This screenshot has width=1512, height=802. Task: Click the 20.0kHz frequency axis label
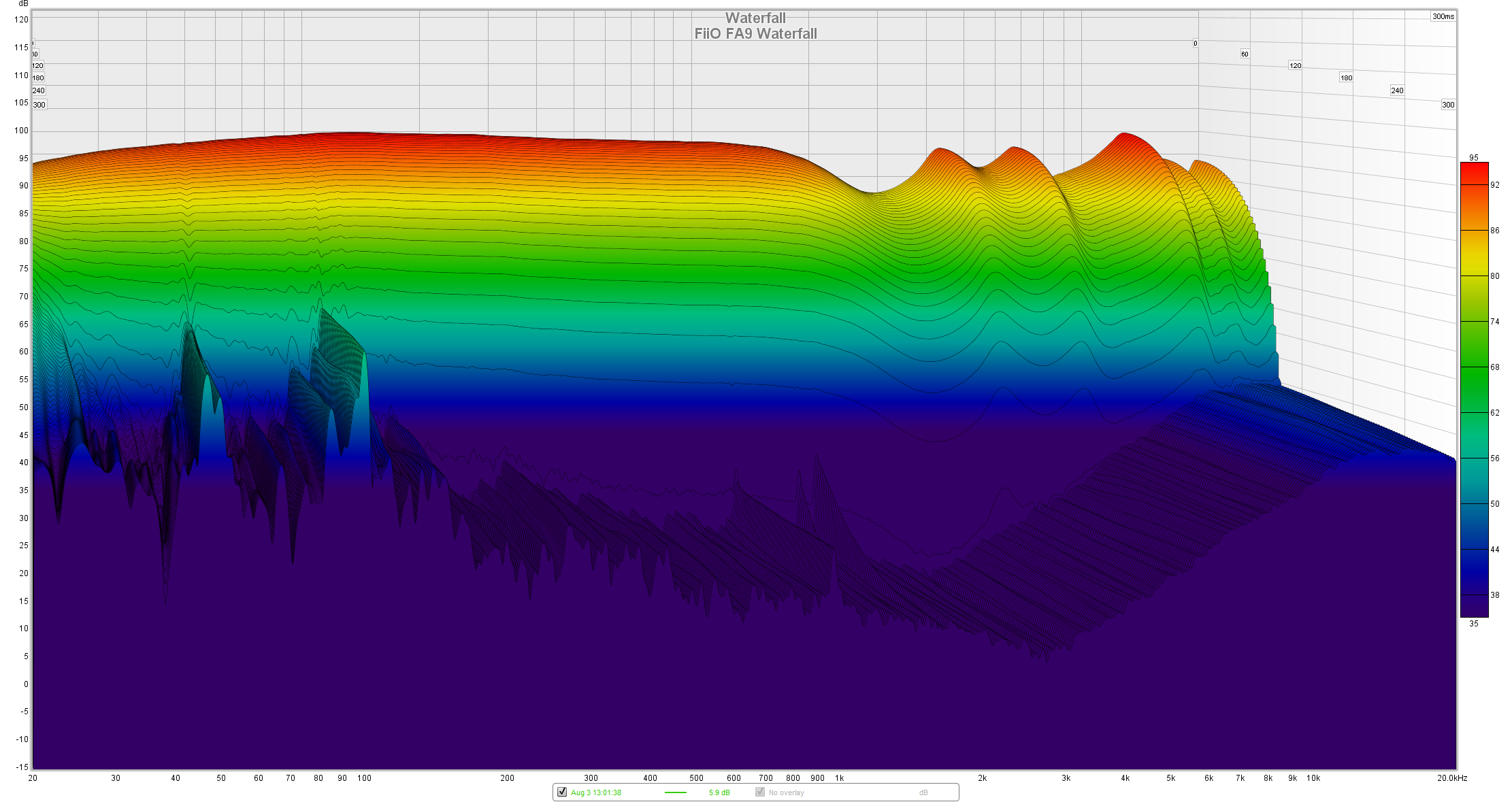pyautogui.click(x=1451, y=778)
